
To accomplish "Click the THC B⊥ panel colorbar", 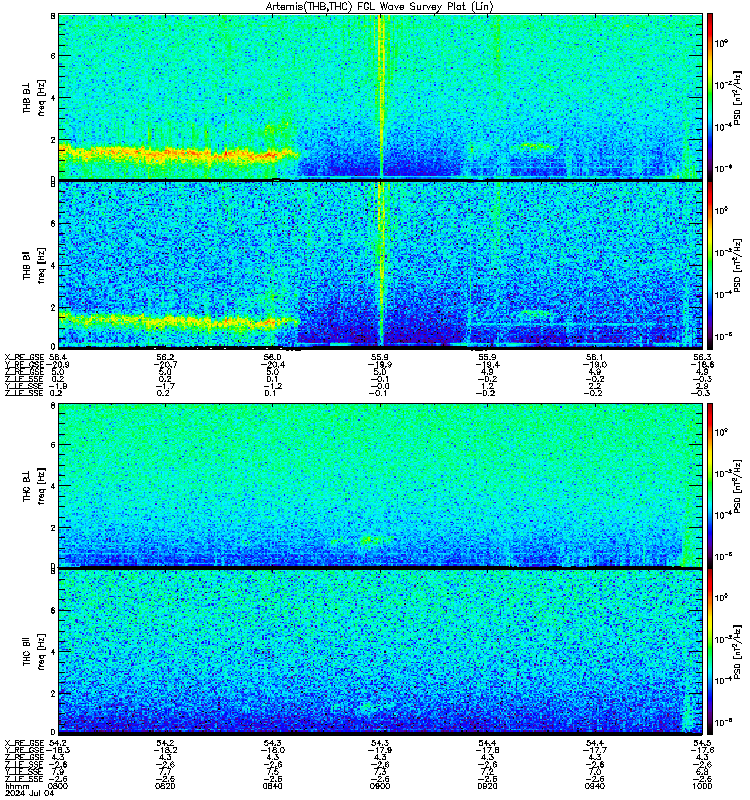I will click(710, 485).
